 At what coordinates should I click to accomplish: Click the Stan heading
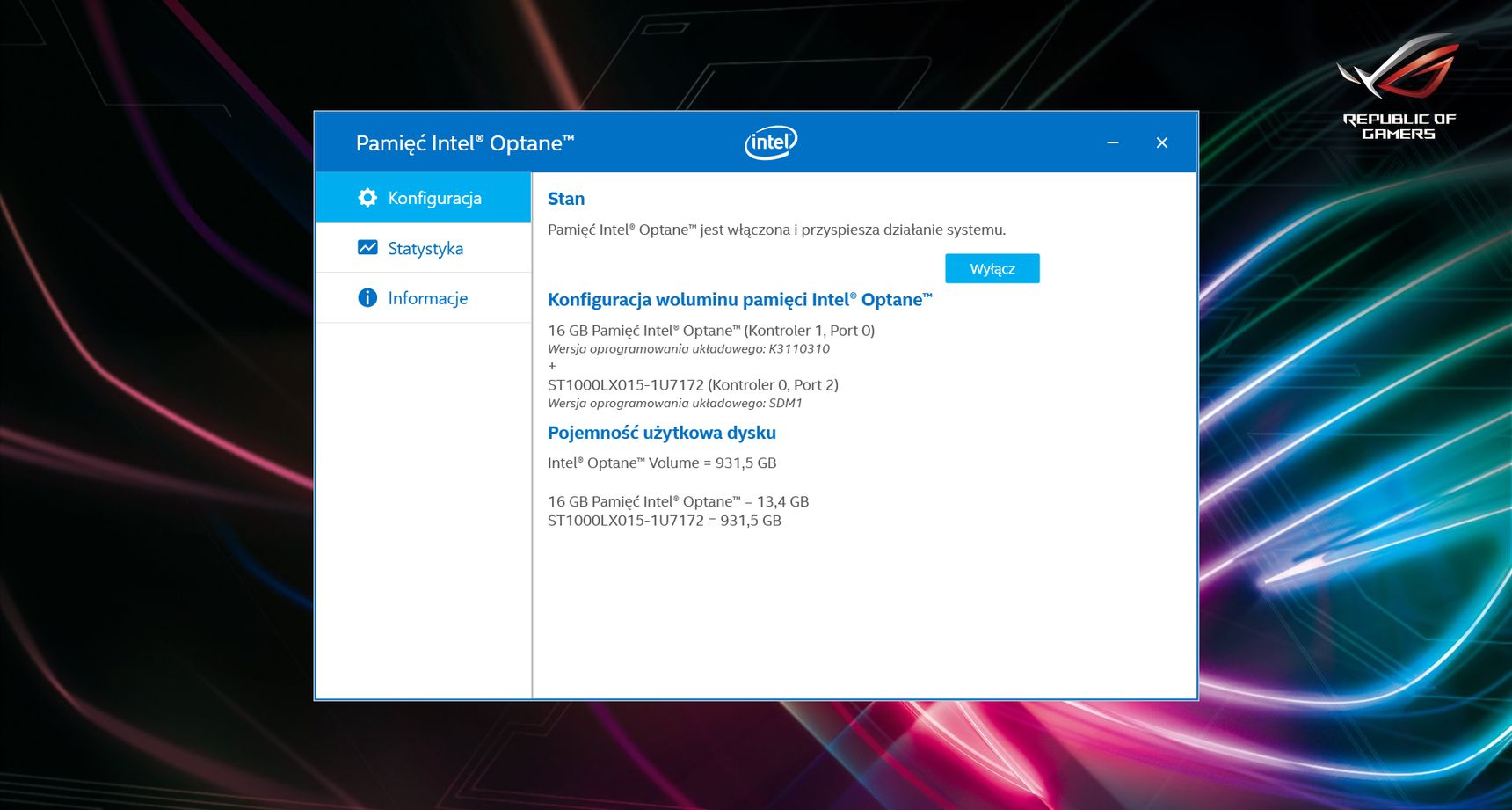point(566,199)
